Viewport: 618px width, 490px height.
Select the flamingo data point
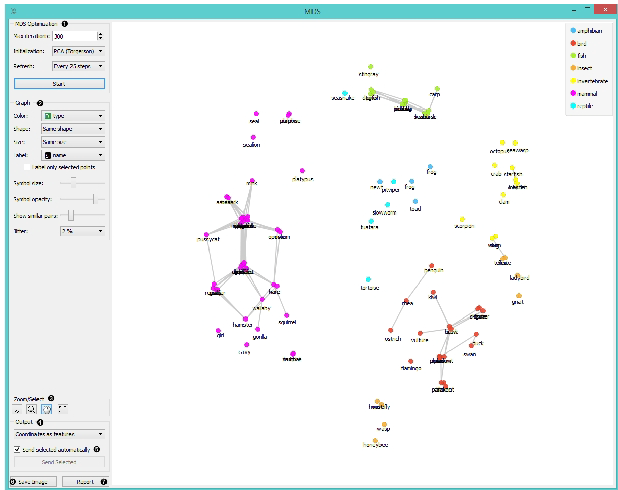411,361
